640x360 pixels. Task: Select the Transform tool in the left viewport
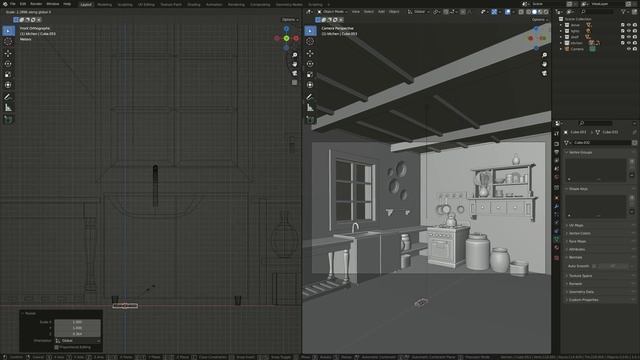[8, 85]
